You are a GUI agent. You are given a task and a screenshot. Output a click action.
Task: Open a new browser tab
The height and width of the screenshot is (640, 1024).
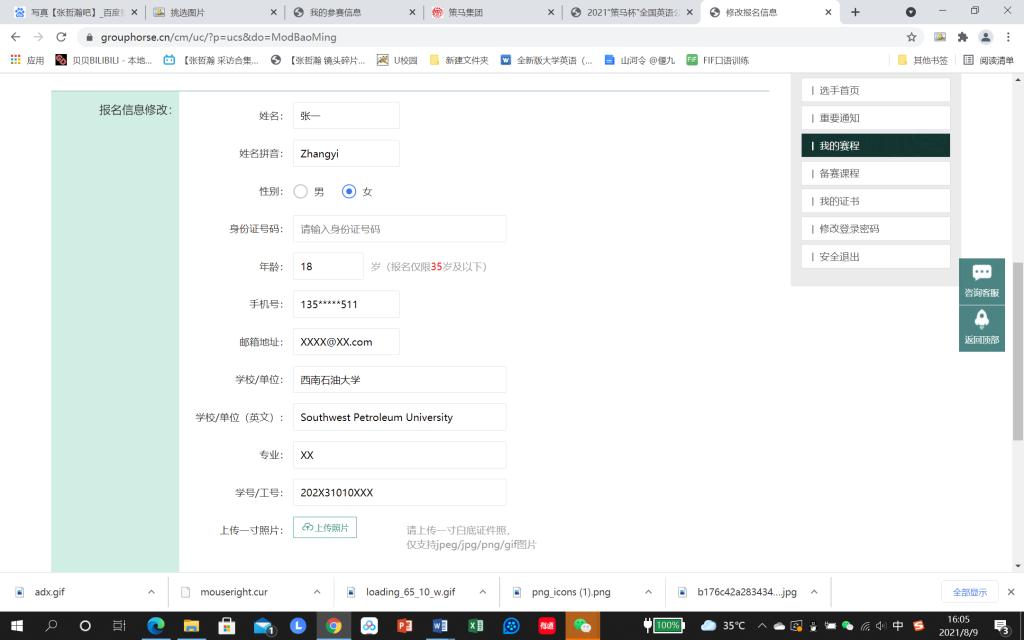click(855, 12)
